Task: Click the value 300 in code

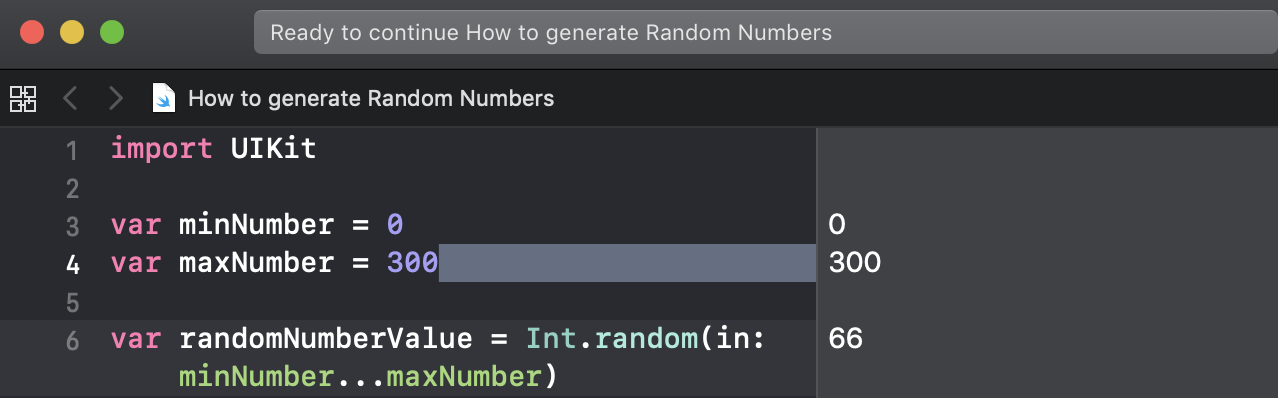Action: coord(412,263)
